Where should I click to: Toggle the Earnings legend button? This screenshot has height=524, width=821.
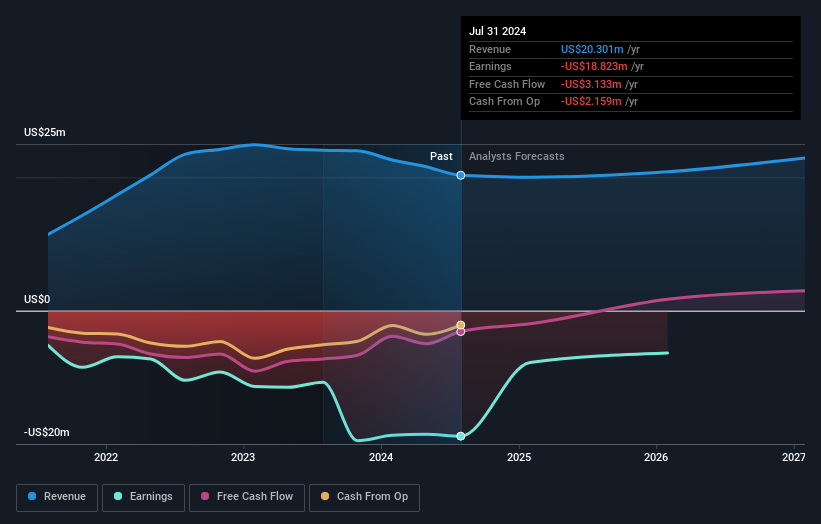(143, 497)
